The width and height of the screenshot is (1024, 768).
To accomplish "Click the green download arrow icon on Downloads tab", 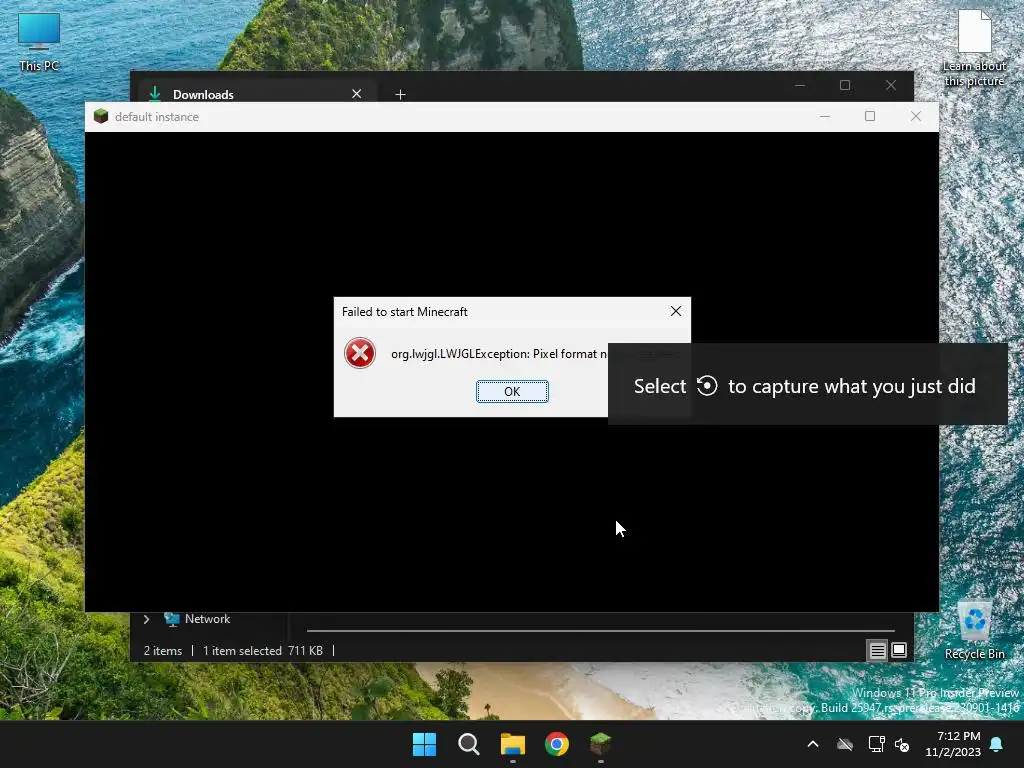I will point(155,93).
